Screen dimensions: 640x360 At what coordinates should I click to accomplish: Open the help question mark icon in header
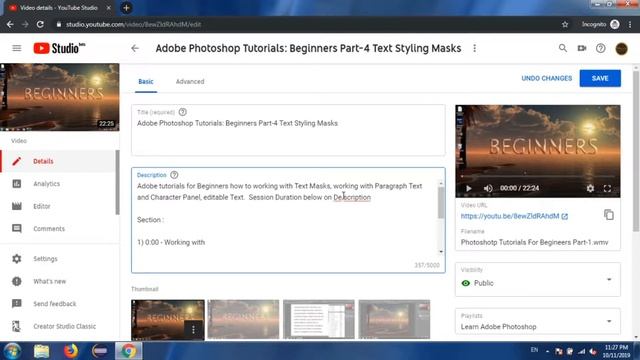600,48
